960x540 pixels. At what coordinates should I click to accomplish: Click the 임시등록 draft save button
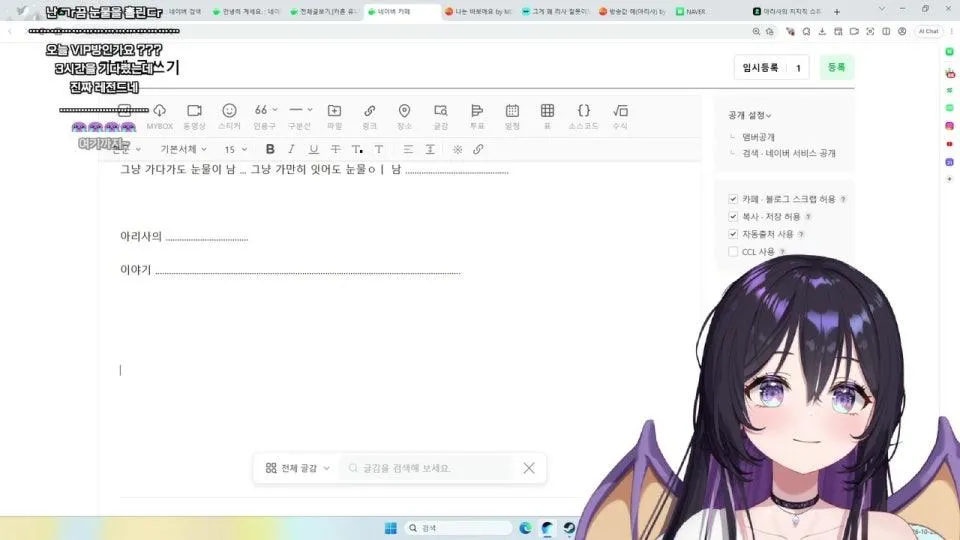tap(760, 67)
